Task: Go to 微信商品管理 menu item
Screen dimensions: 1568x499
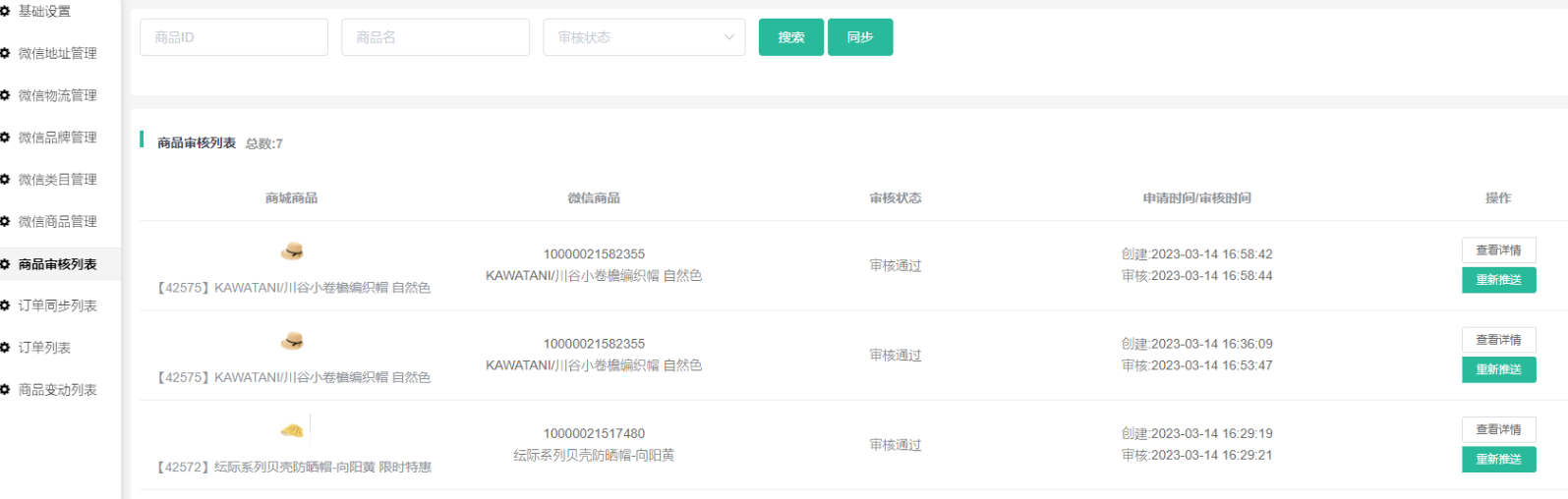Action: (57, 222)
